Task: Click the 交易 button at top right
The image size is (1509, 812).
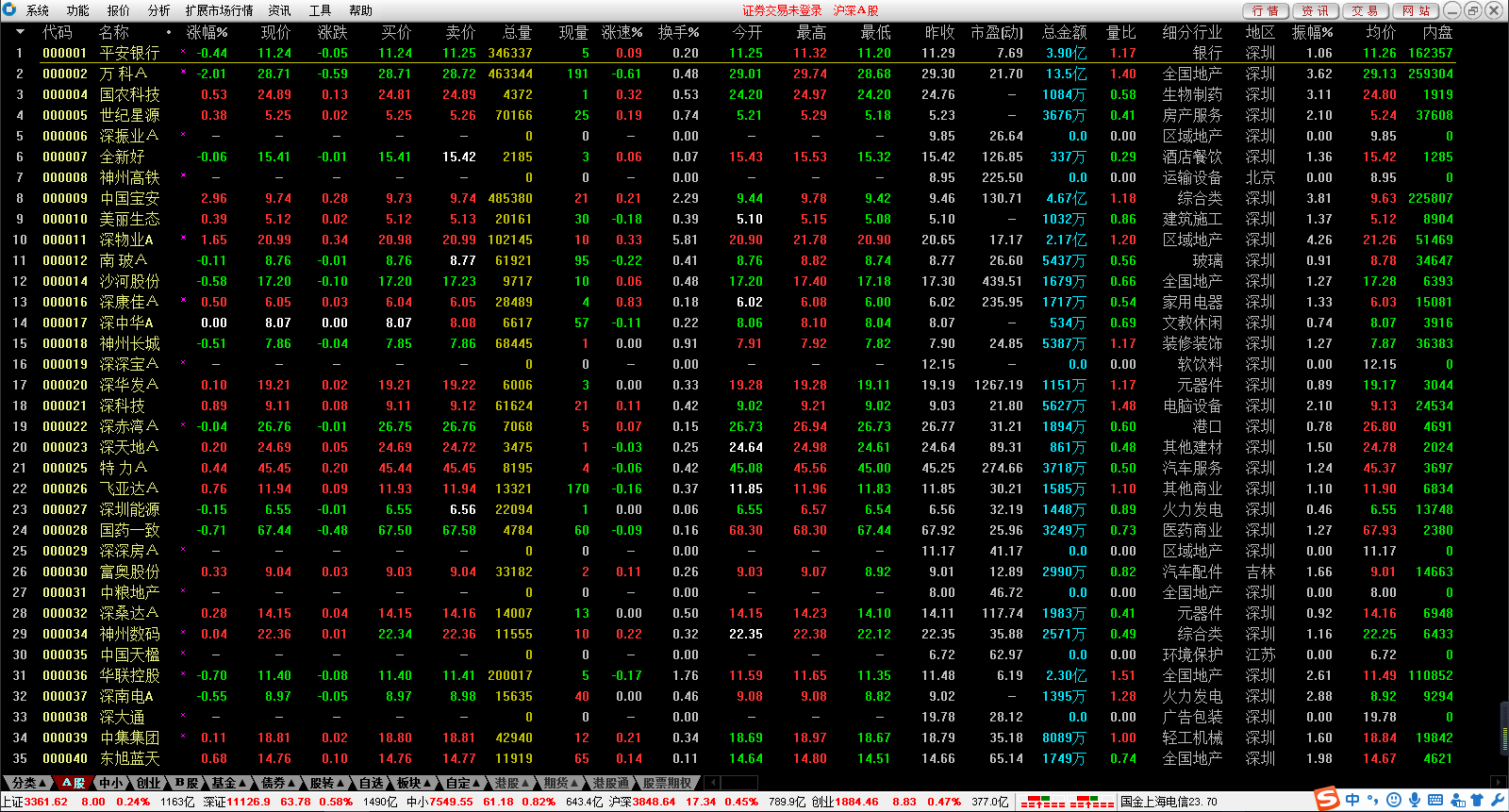Action: click(1365, 10)
